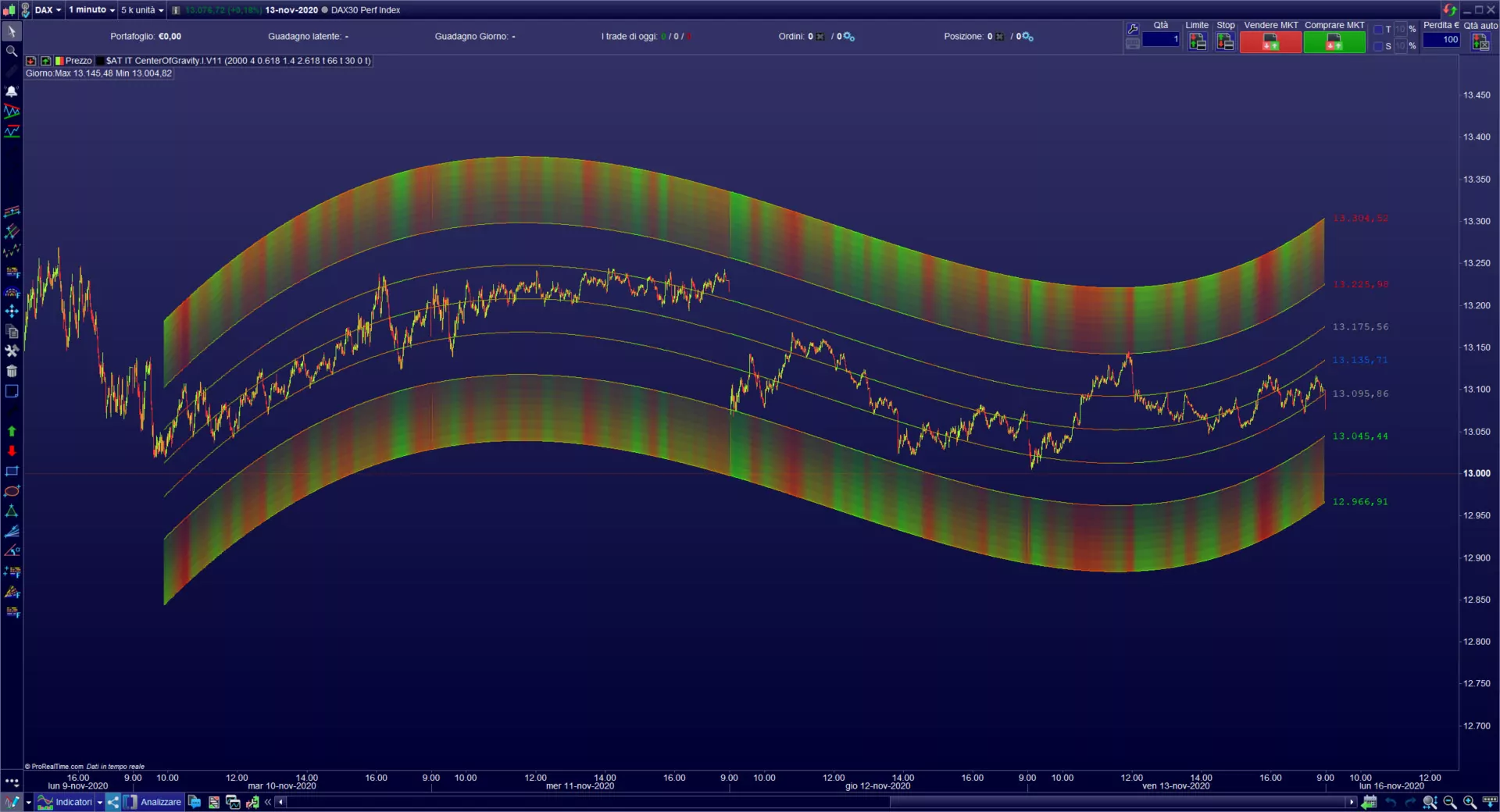Open the 1 minuto timeframe dropdown
Image resolution: width=1500 pixels, height=812 pixels.
coord(91,10)
